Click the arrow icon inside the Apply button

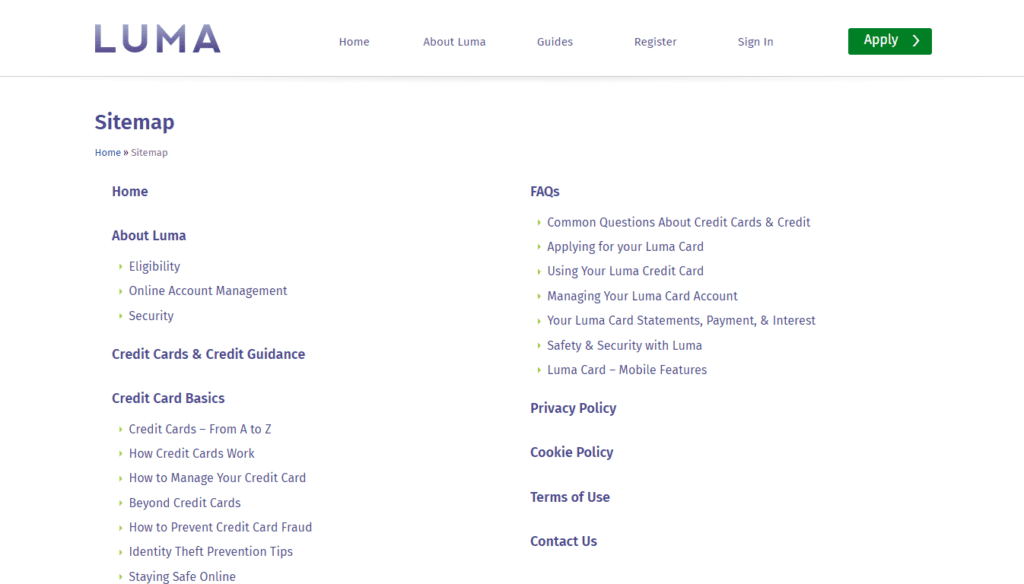point(915,41)
